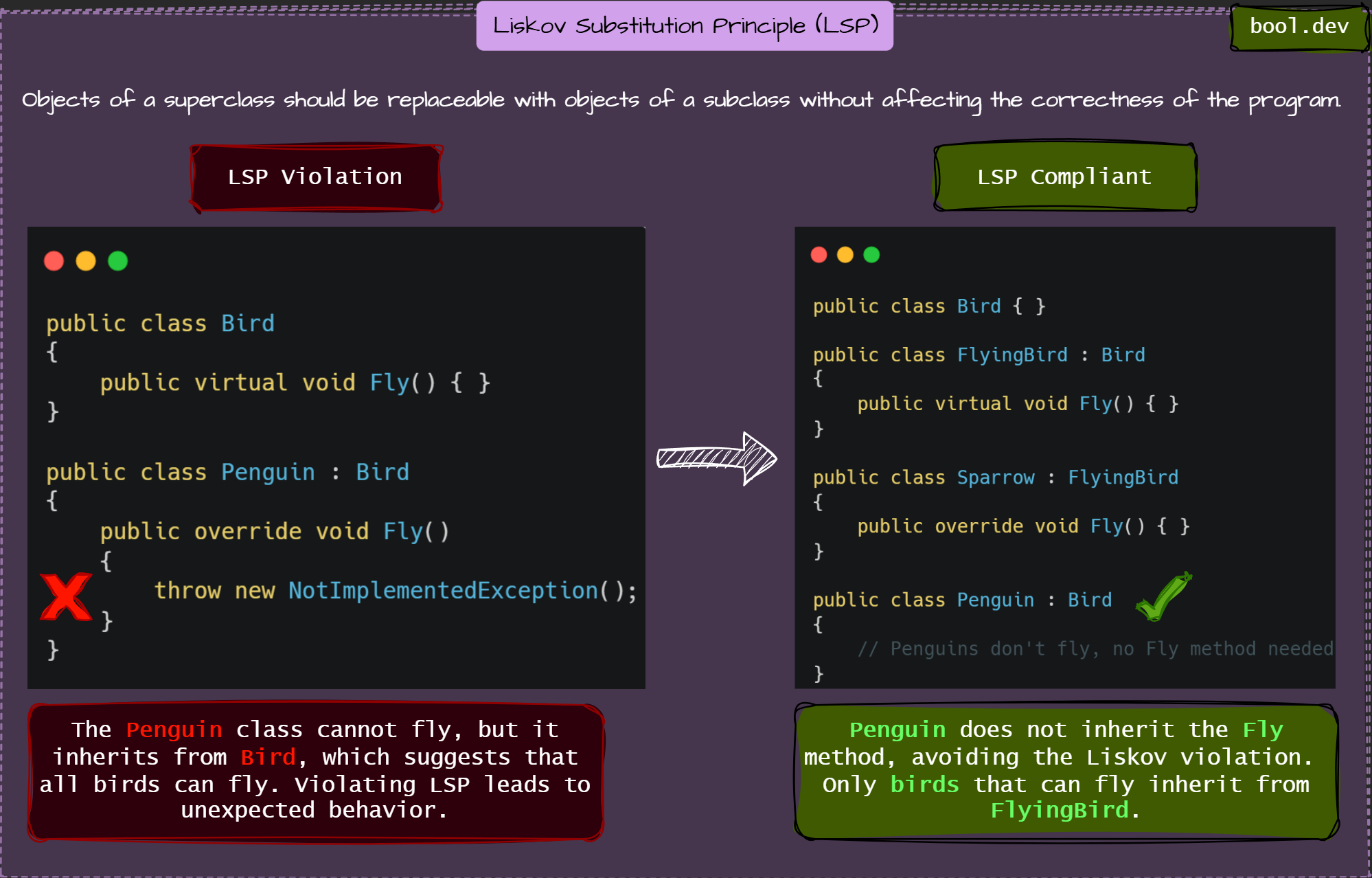This screenshot has height=878, width=1372.
Task: Click the yellow dot in the left code window
Action: point(86,261)
